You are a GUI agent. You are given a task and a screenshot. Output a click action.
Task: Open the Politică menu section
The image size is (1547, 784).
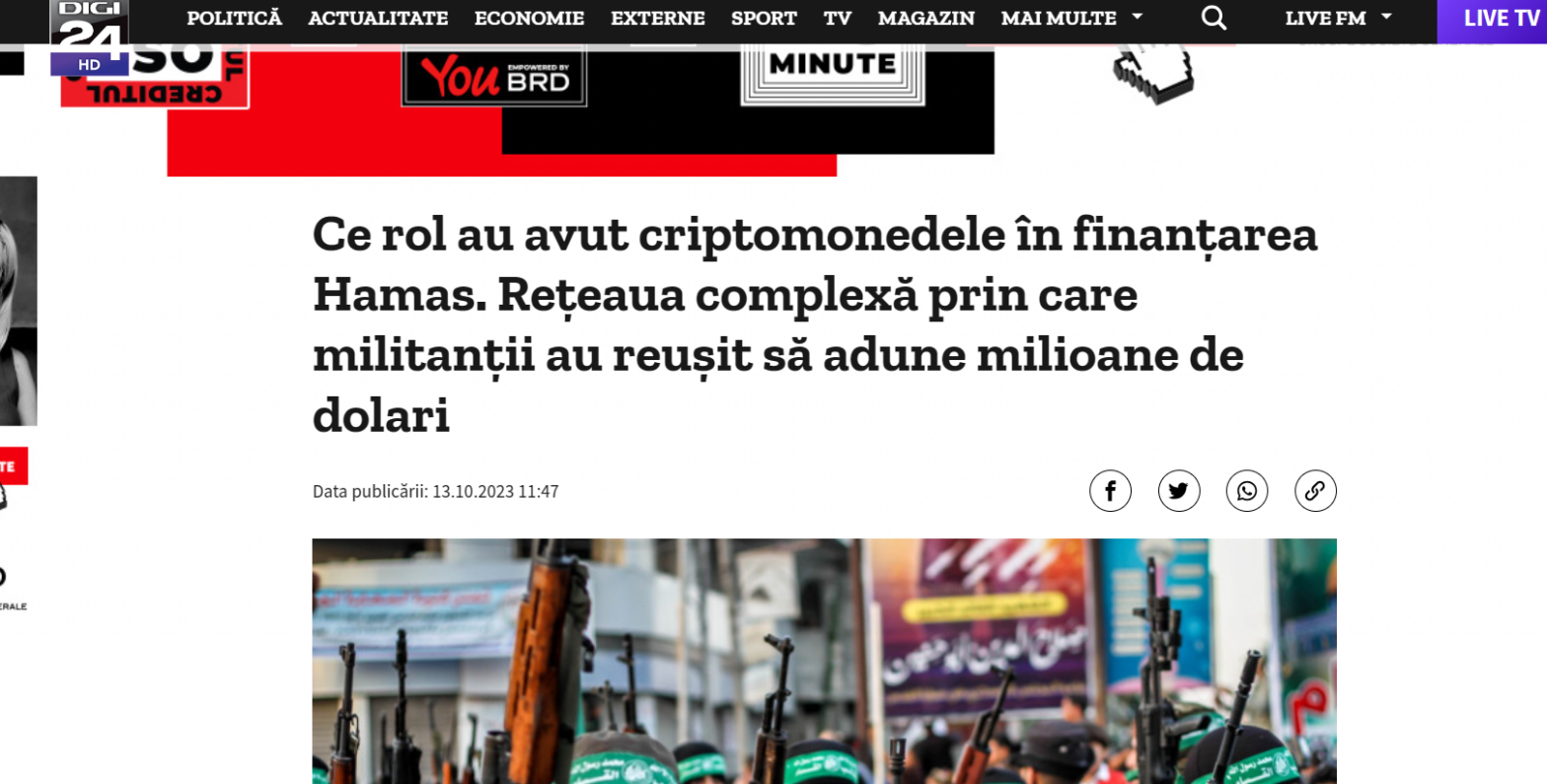[234, 18]
